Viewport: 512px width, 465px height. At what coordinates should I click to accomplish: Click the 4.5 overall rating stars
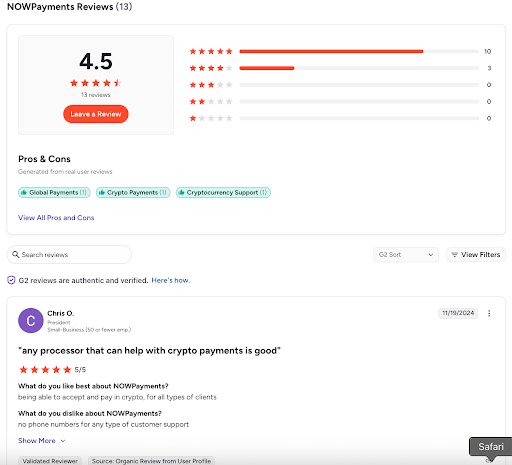[96, 83]
